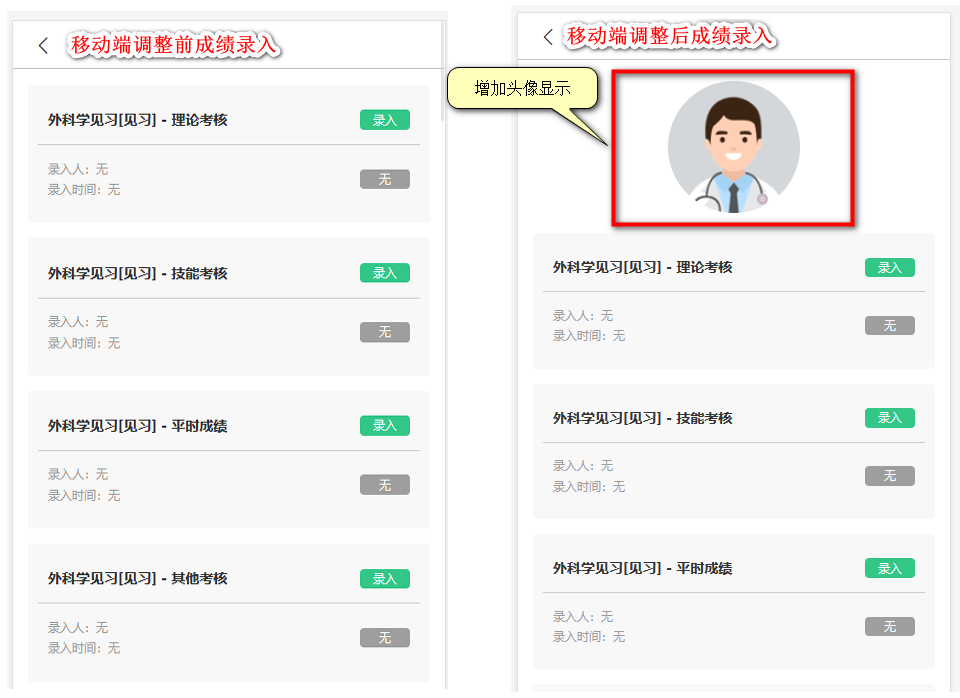The width and height of the screenshot is (960, 698).
Task: Click 录入时间: 无 under 其他考核, left screen
Action: click(x=84, y=648)
